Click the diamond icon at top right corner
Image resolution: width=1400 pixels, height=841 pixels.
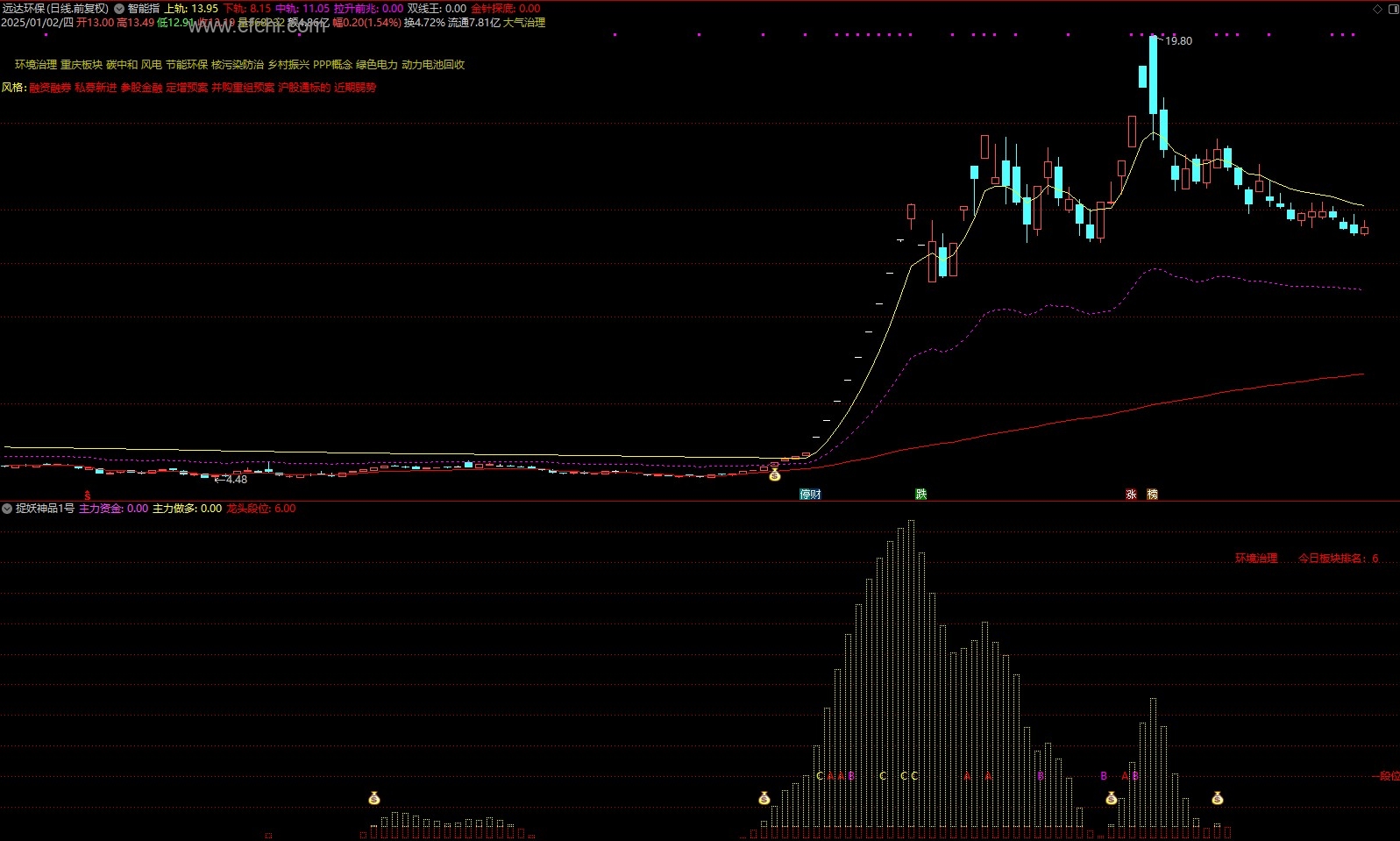point(1377,9)
